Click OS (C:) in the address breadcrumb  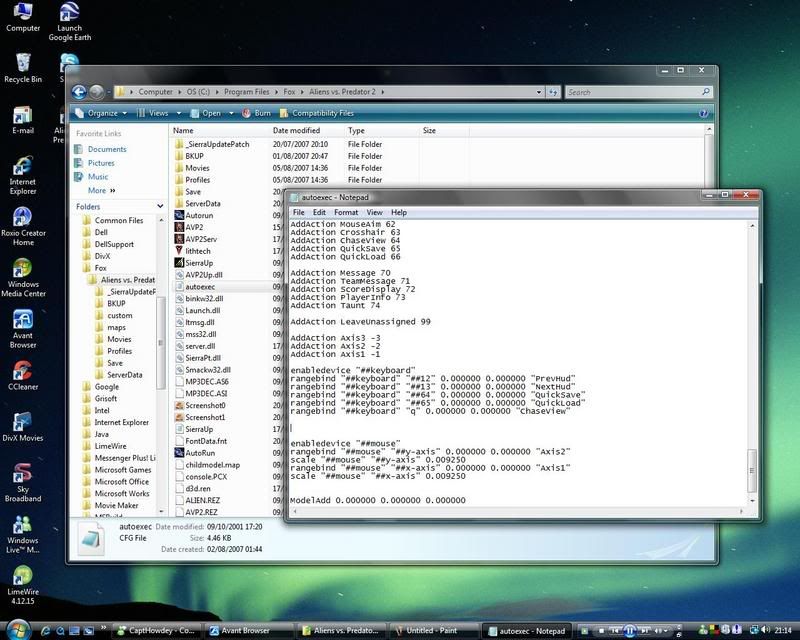coord(198,92)
